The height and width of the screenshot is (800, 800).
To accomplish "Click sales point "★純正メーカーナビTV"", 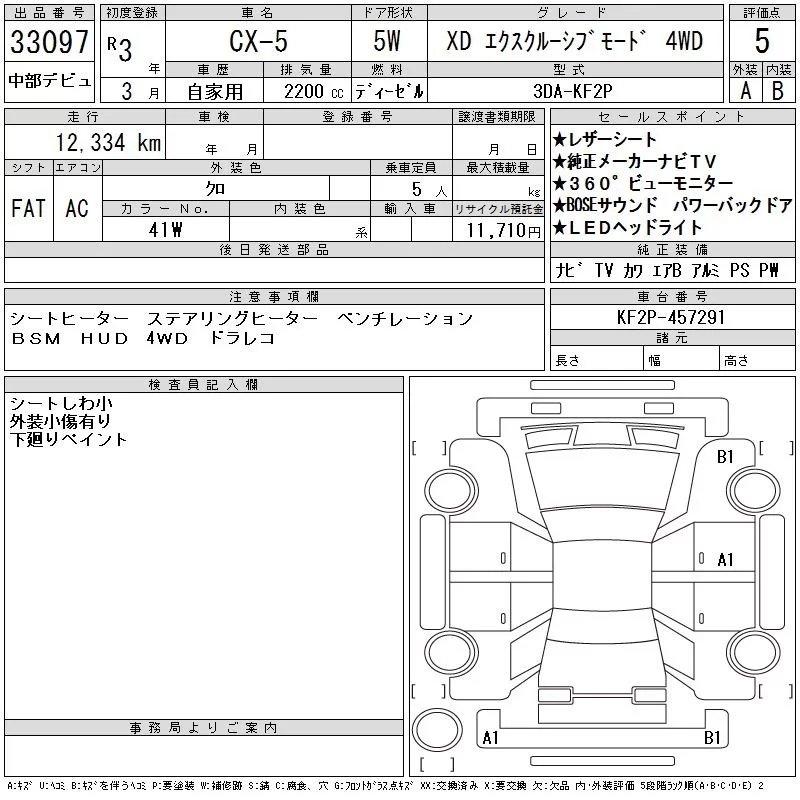I will (635, 162).
